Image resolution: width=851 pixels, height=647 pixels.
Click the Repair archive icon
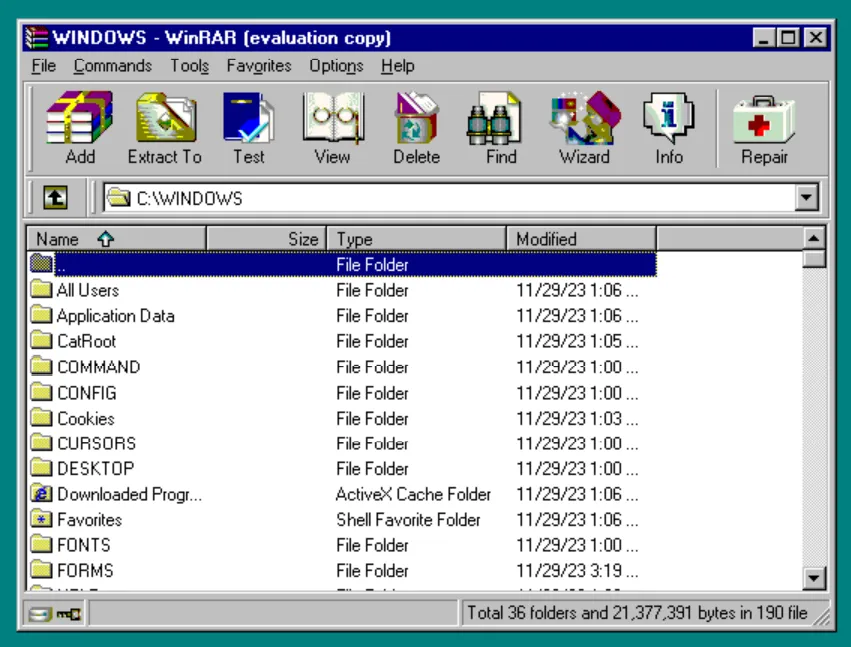pyautogui.click(x=763, y=118)
